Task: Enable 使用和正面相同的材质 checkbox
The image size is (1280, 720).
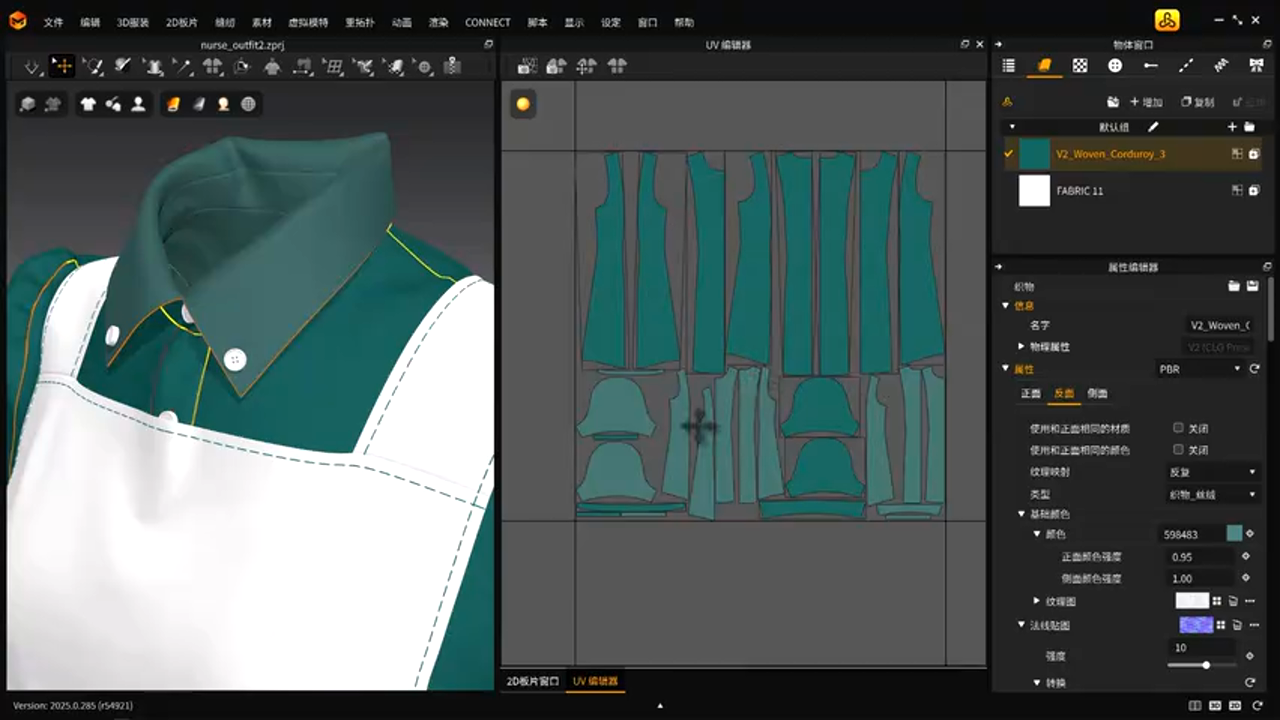Action: (x=1178, y=428)
